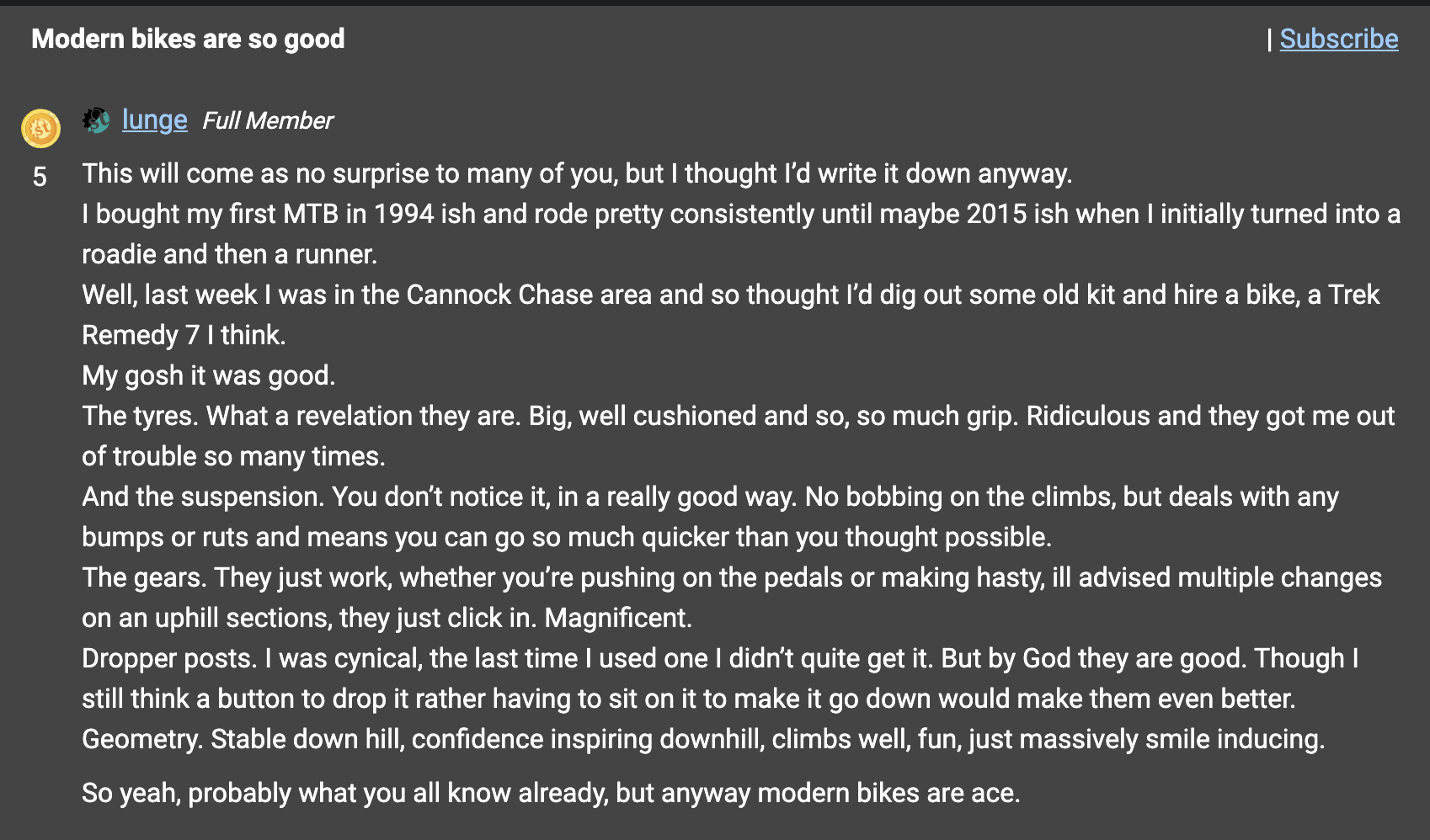Click the "Full Member" rank label
Image resolution: width=1430 pixels, height=840 pixels.
coord(268,121)
